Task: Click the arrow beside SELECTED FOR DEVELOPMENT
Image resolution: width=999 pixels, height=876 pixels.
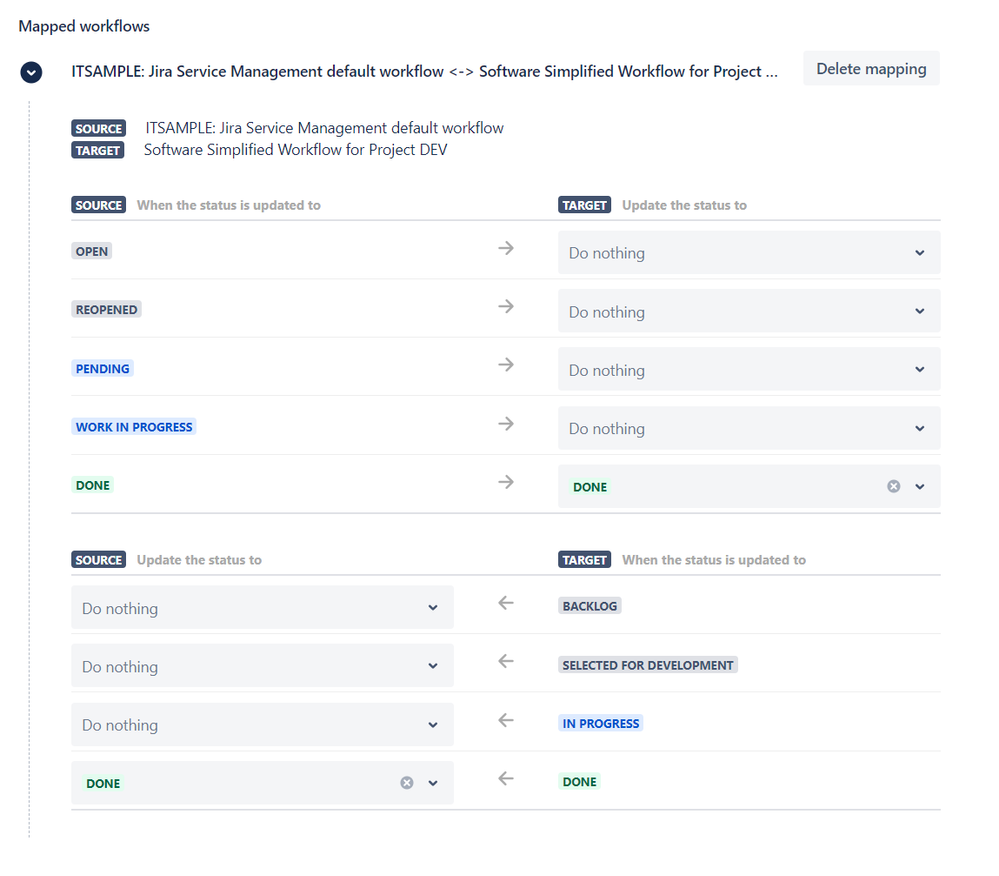Action: coord(505,661)
